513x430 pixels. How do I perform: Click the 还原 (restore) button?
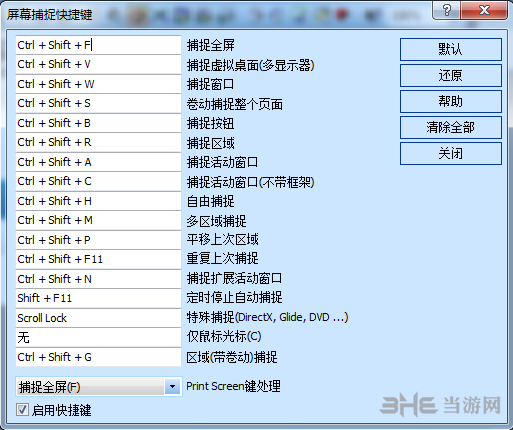(451, 75)
